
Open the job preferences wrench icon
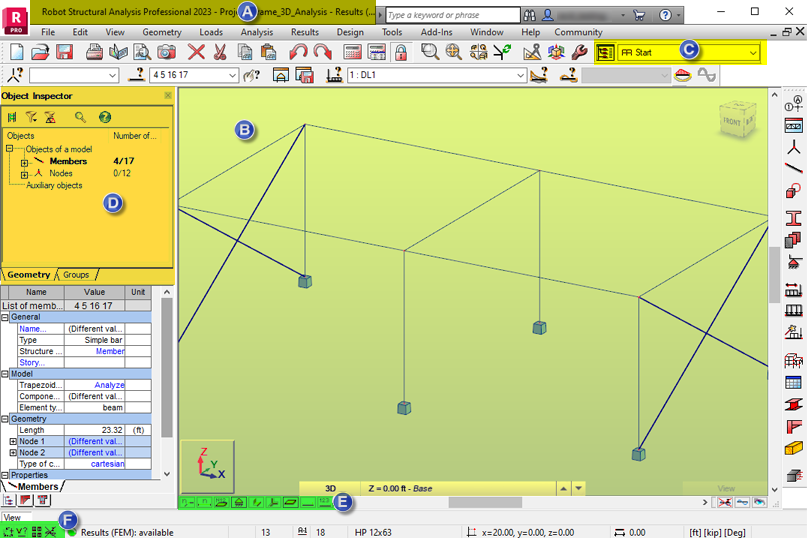580,52
